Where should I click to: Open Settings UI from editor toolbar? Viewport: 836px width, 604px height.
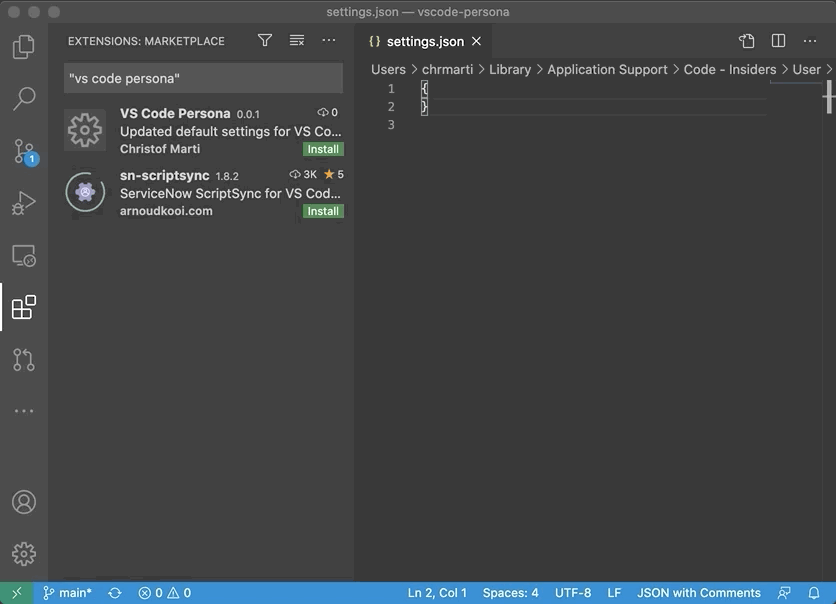[747, 41]
